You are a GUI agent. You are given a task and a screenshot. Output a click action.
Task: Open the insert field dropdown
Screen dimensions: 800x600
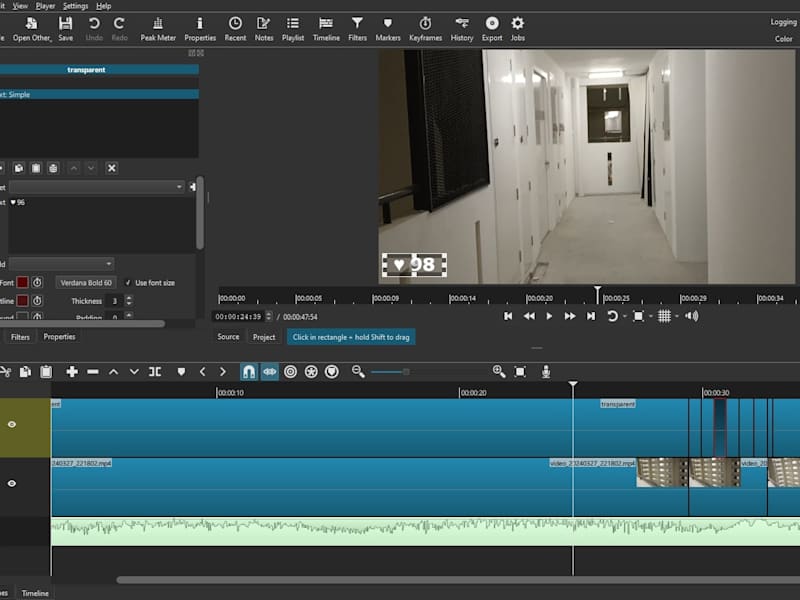pyautogui.click(x=62, y=264)
